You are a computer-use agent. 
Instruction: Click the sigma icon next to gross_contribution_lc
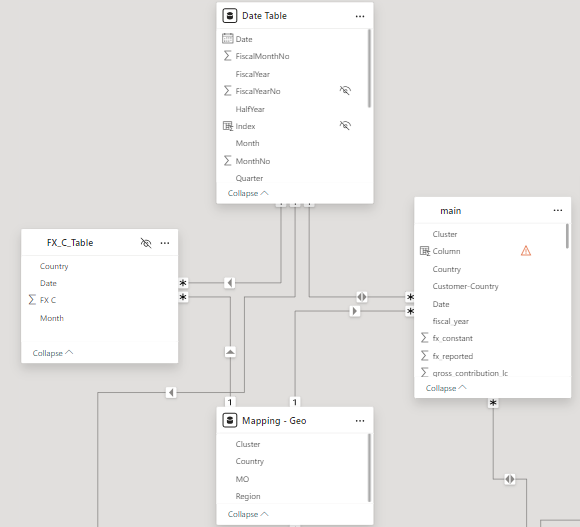[425, 372]
